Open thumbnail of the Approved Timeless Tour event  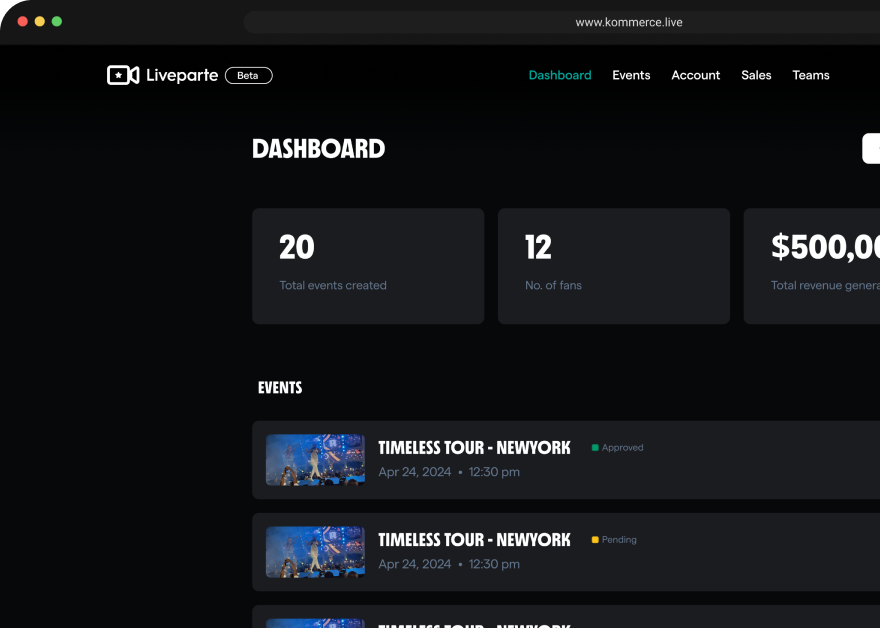click(315, 460)
